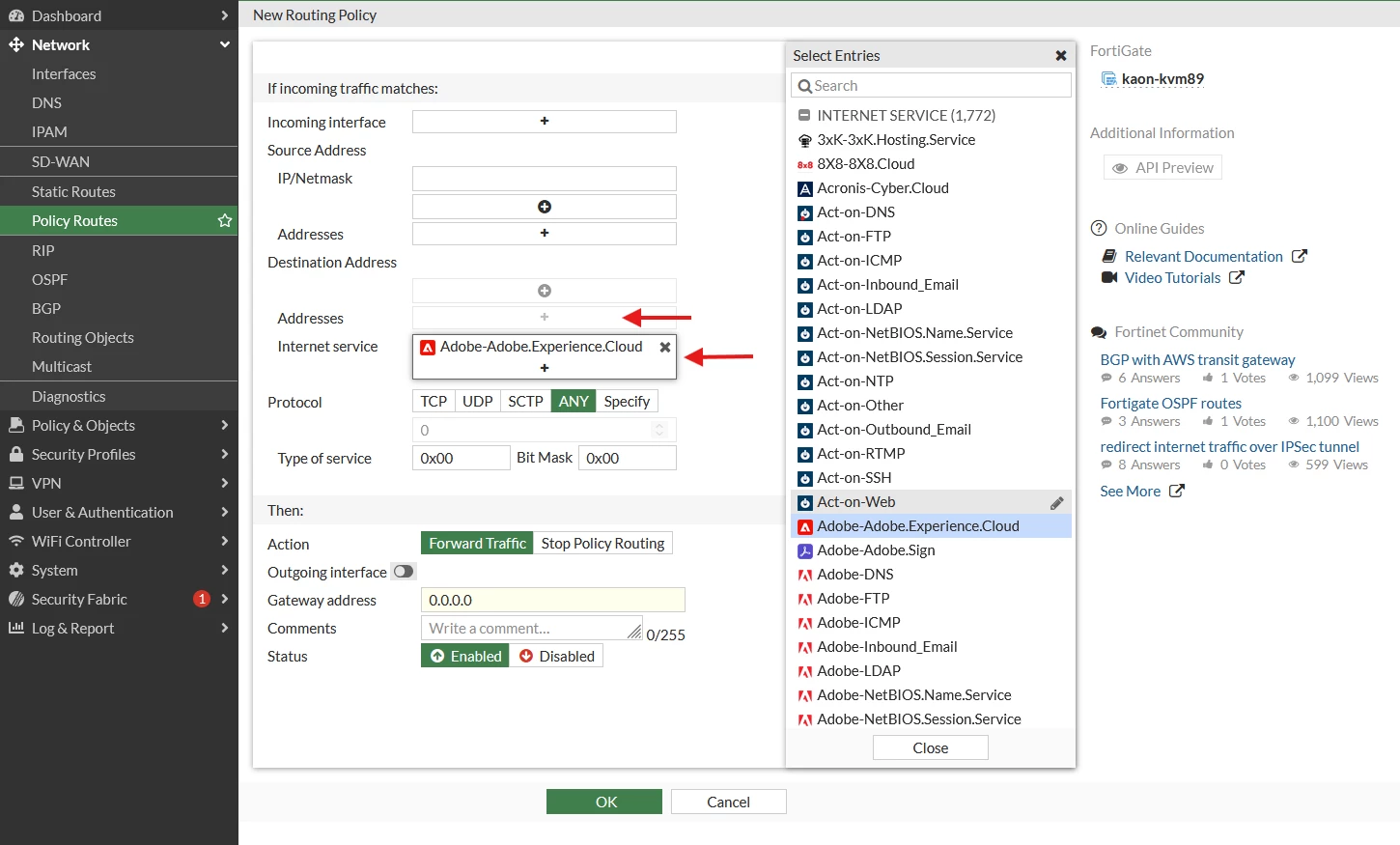
Task: Expand the User & Authentication chevron
Action: (224, 512)
